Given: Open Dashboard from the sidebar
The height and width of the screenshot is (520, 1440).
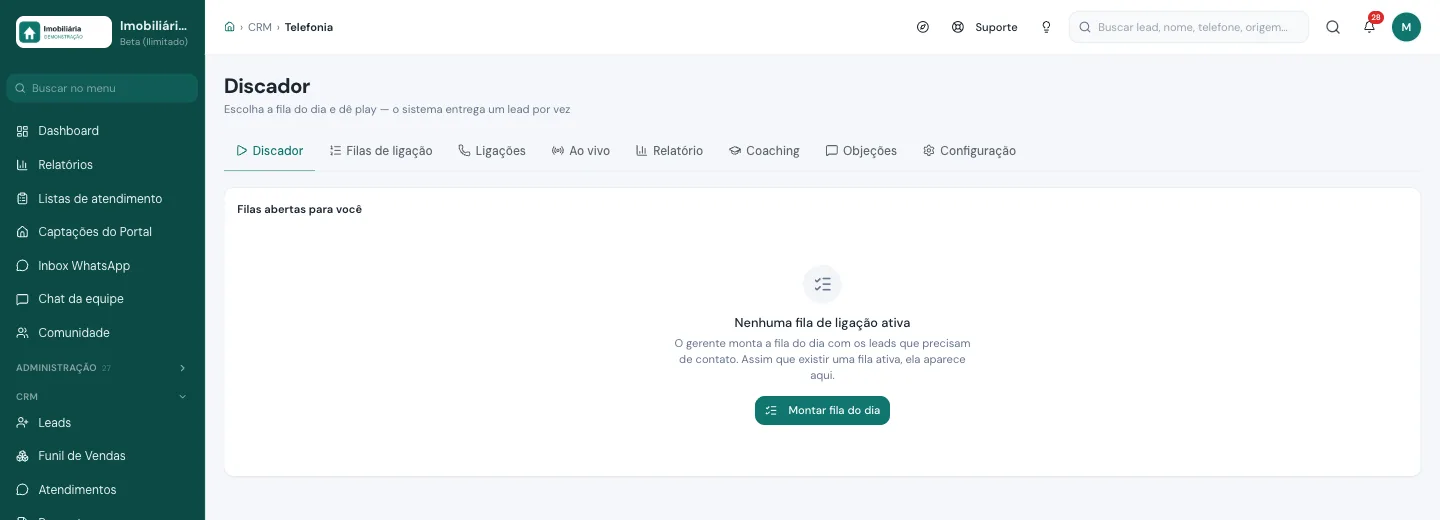Looking at the screenshot, I should click(x=102, y=131).
